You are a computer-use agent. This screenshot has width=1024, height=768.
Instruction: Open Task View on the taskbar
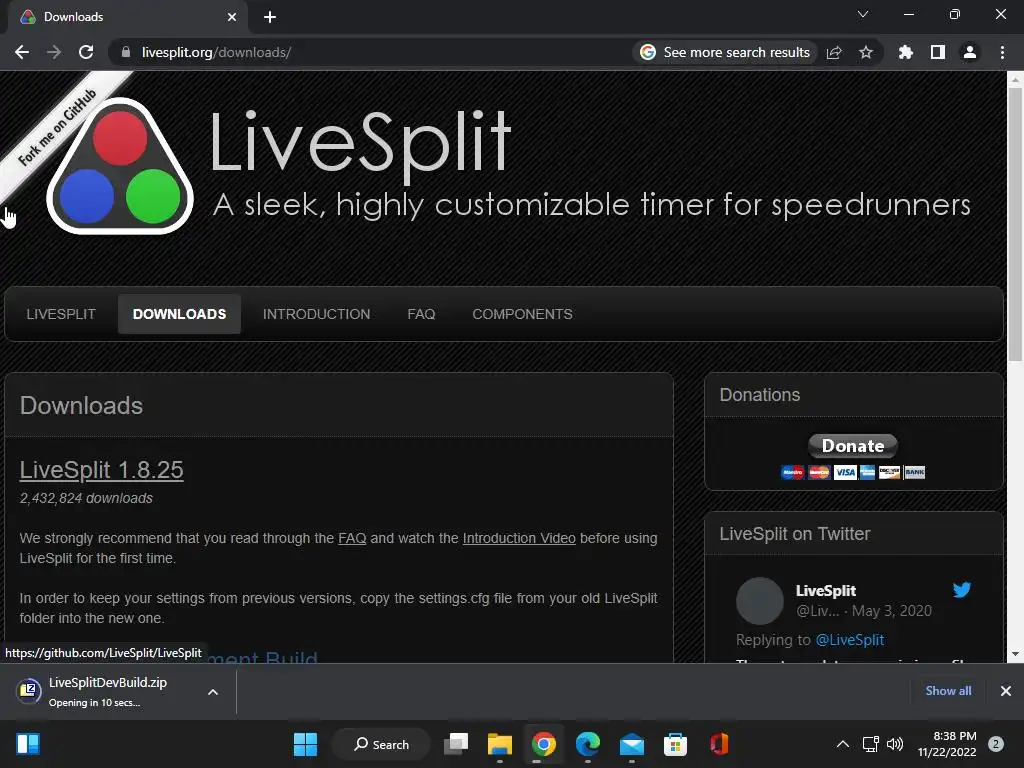[456, 744]
